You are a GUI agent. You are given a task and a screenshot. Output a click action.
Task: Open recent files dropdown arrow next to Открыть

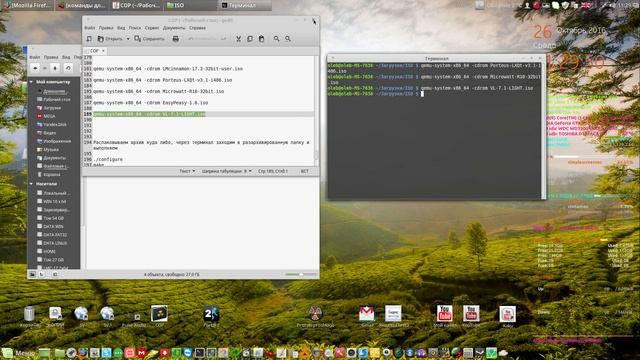pyautogui.click(x=128, y=39)
